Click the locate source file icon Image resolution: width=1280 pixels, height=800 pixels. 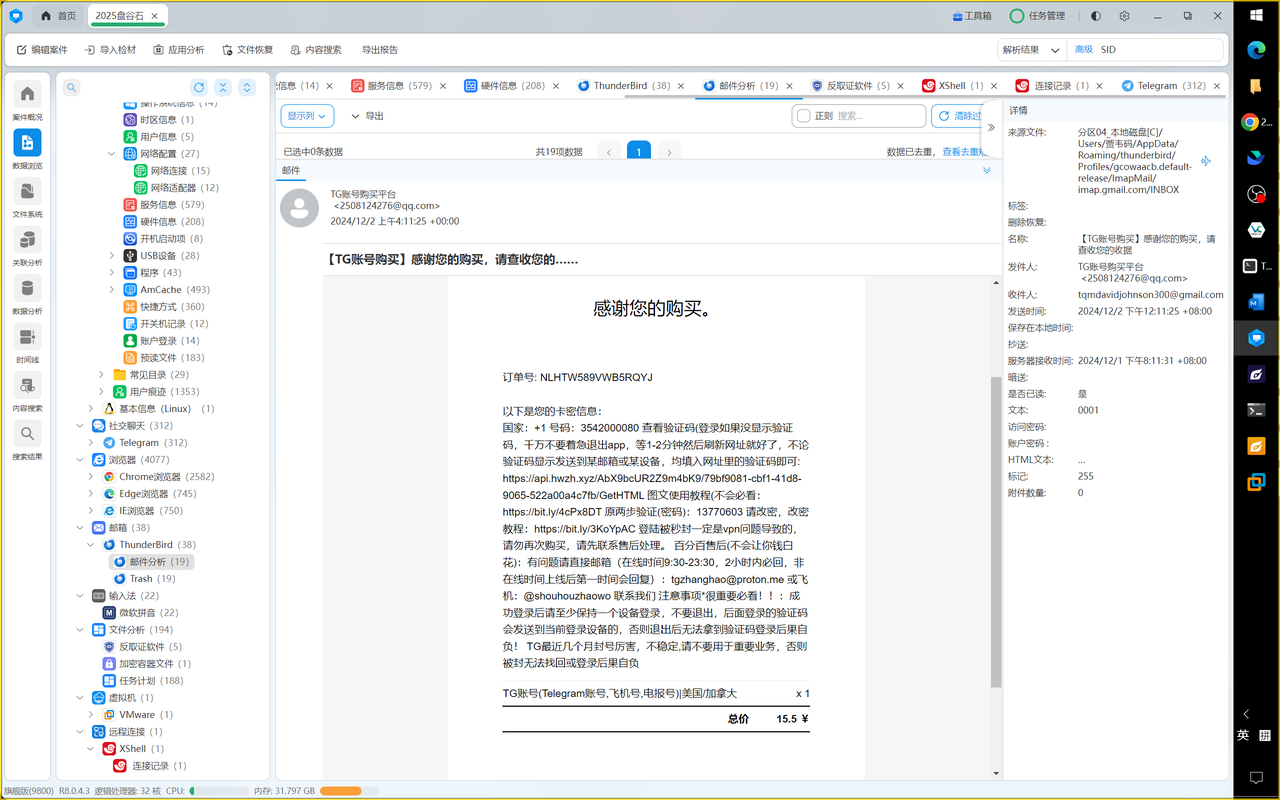[x=1206, y=161]
